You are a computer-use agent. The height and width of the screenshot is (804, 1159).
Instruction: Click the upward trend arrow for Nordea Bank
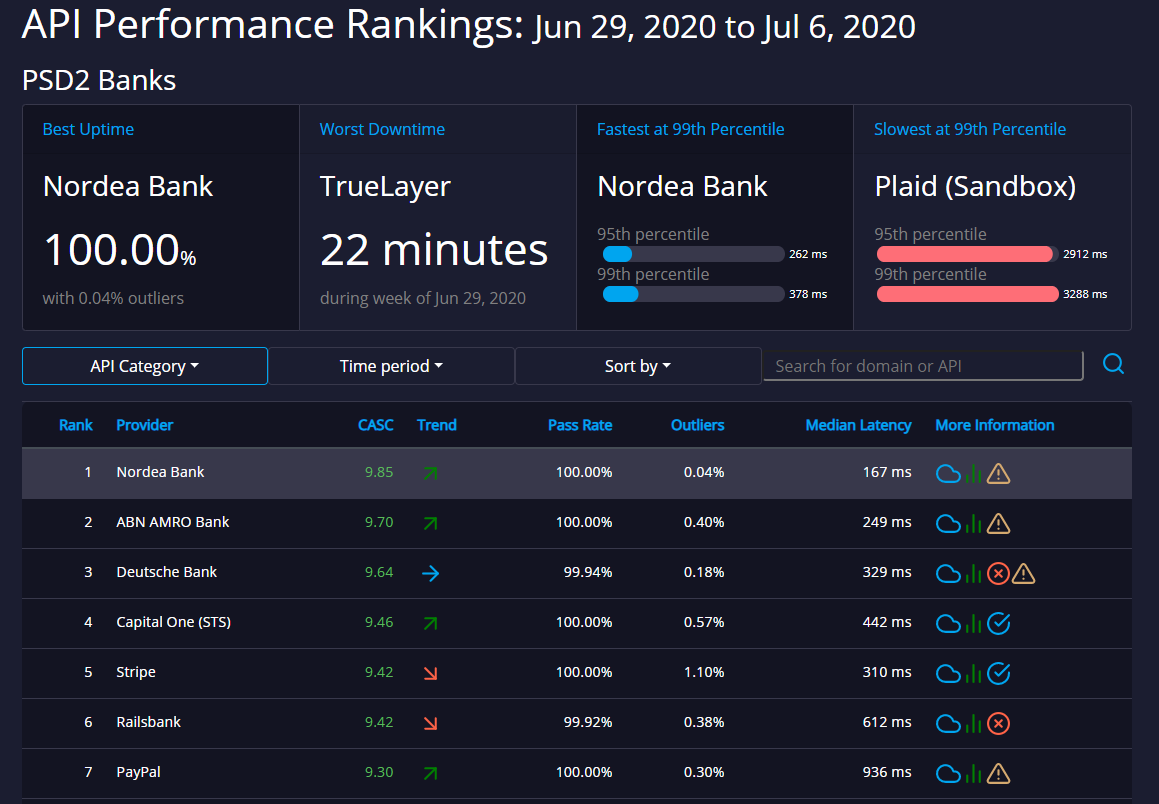point(430,473)
